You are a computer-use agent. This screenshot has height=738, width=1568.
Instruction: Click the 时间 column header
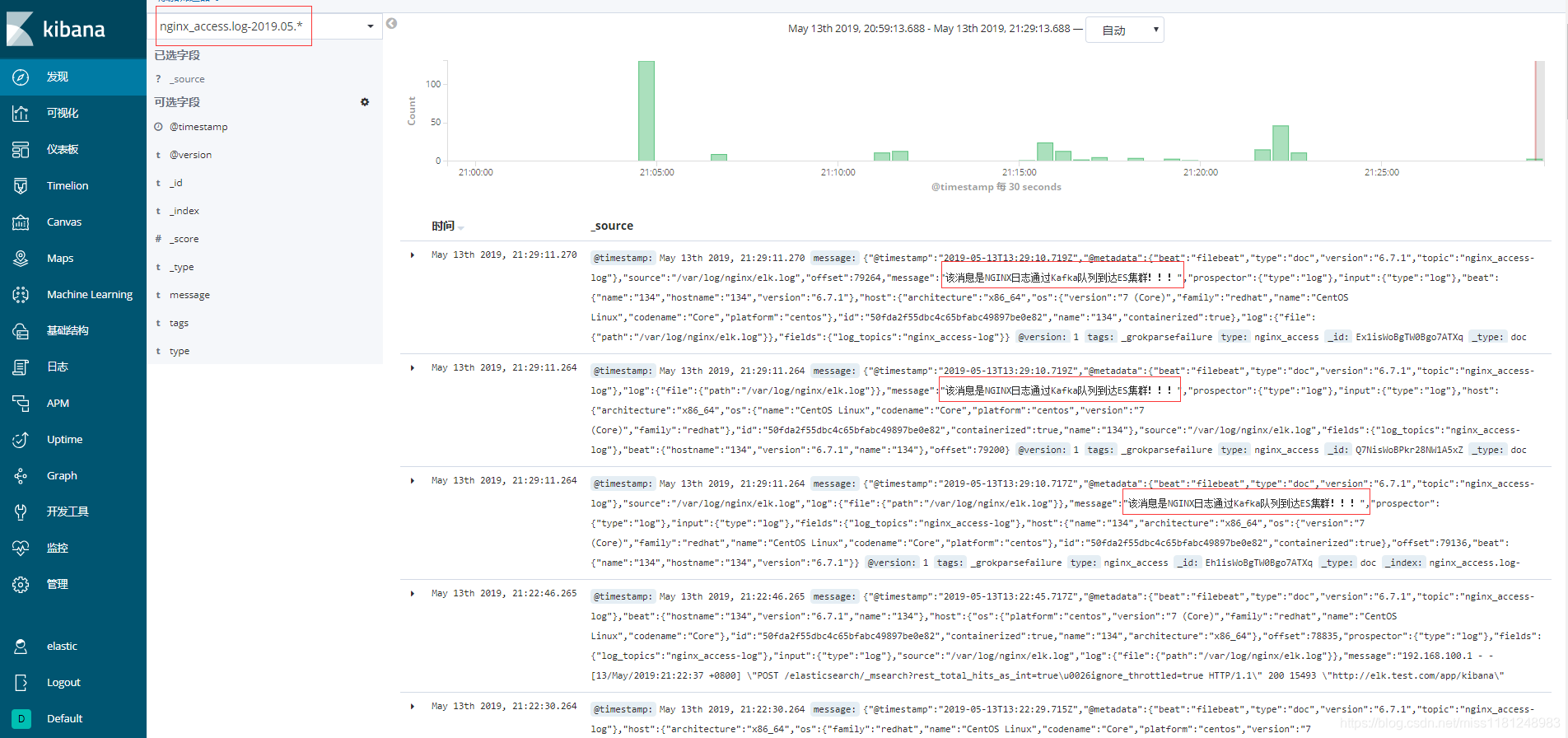(442, 226)
